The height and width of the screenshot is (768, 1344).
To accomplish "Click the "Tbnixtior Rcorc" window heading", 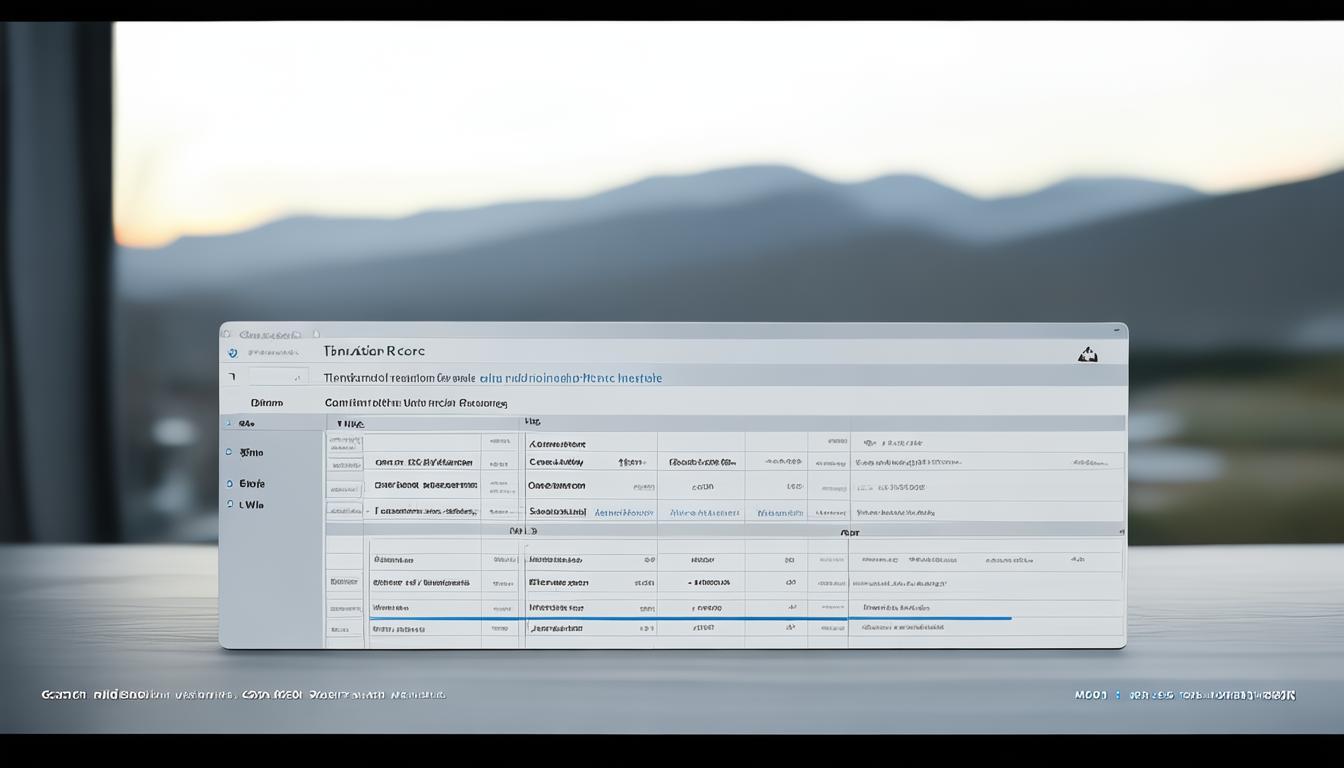I will (374, 352).
